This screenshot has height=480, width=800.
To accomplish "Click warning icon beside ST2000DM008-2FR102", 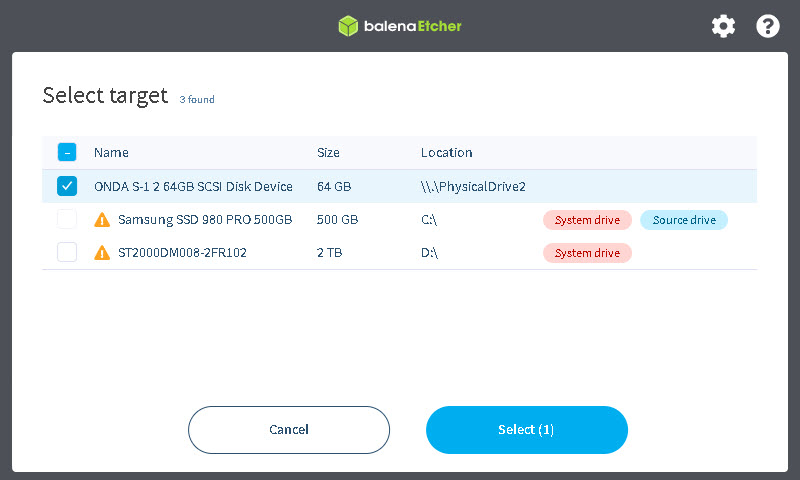I will (x=102, y=252).
